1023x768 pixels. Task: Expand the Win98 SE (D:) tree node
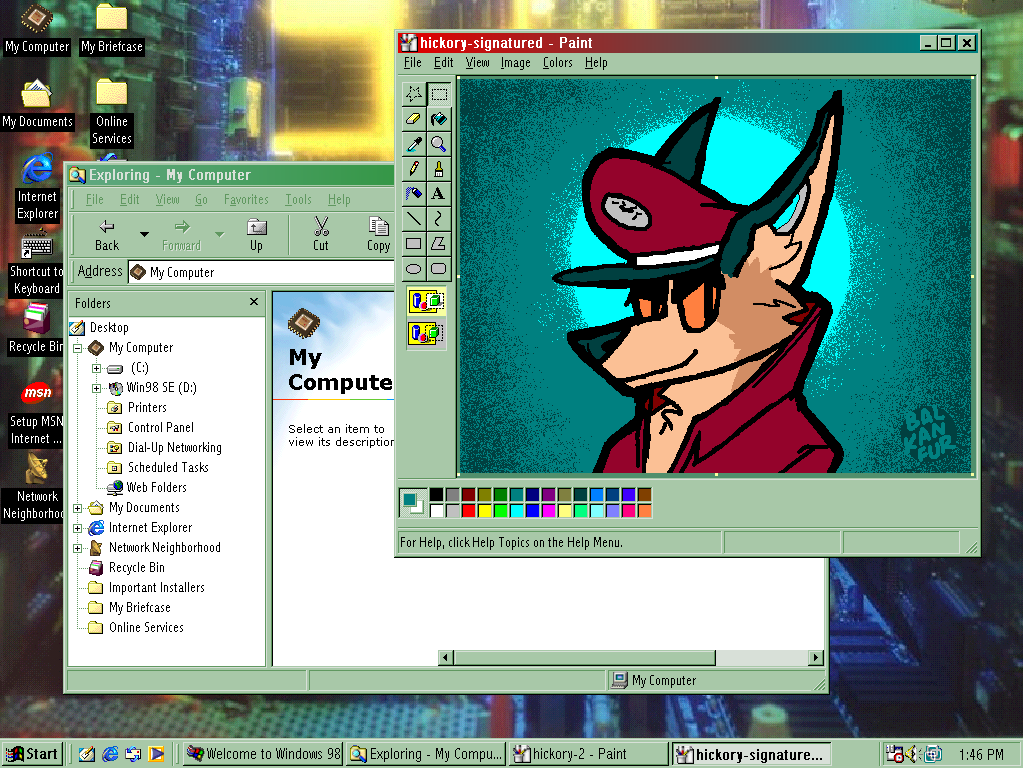(x=97, y=389)
